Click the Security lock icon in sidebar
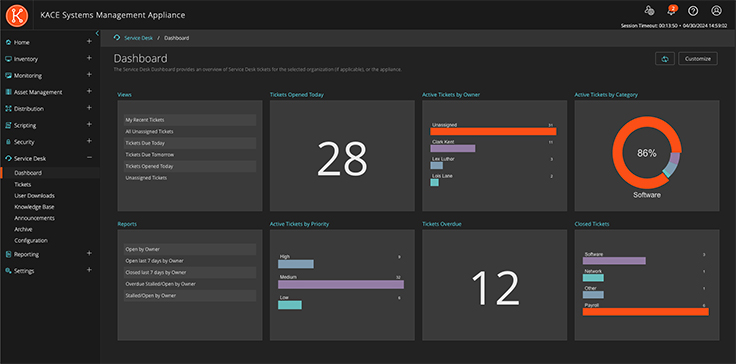Screen dimensions: 736x364 pyautogui.click(x=8, y=142)
